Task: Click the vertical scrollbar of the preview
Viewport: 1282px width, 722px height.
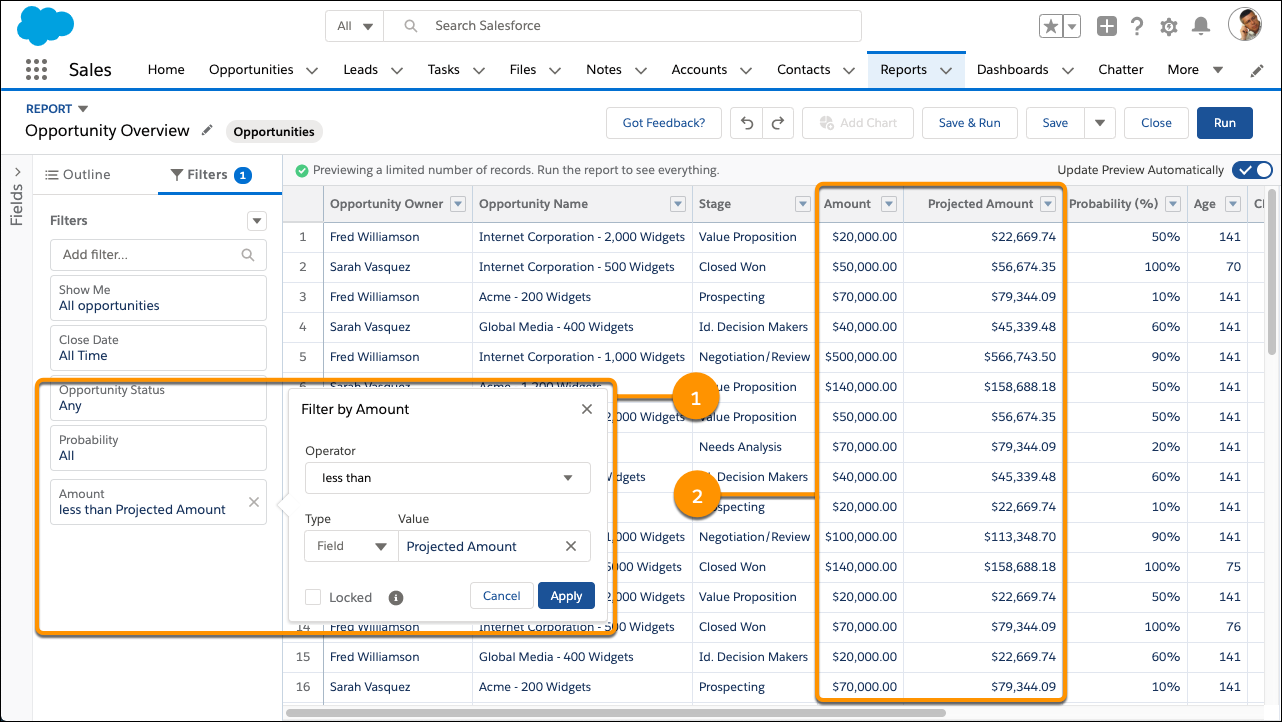Action: 1272,270
